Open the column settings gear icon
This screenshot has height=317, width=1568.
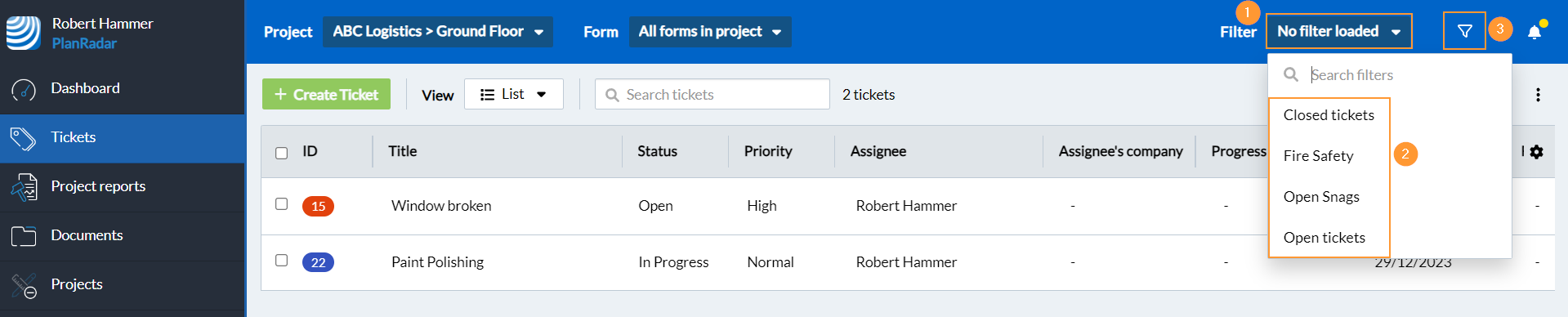point(1536,152)
